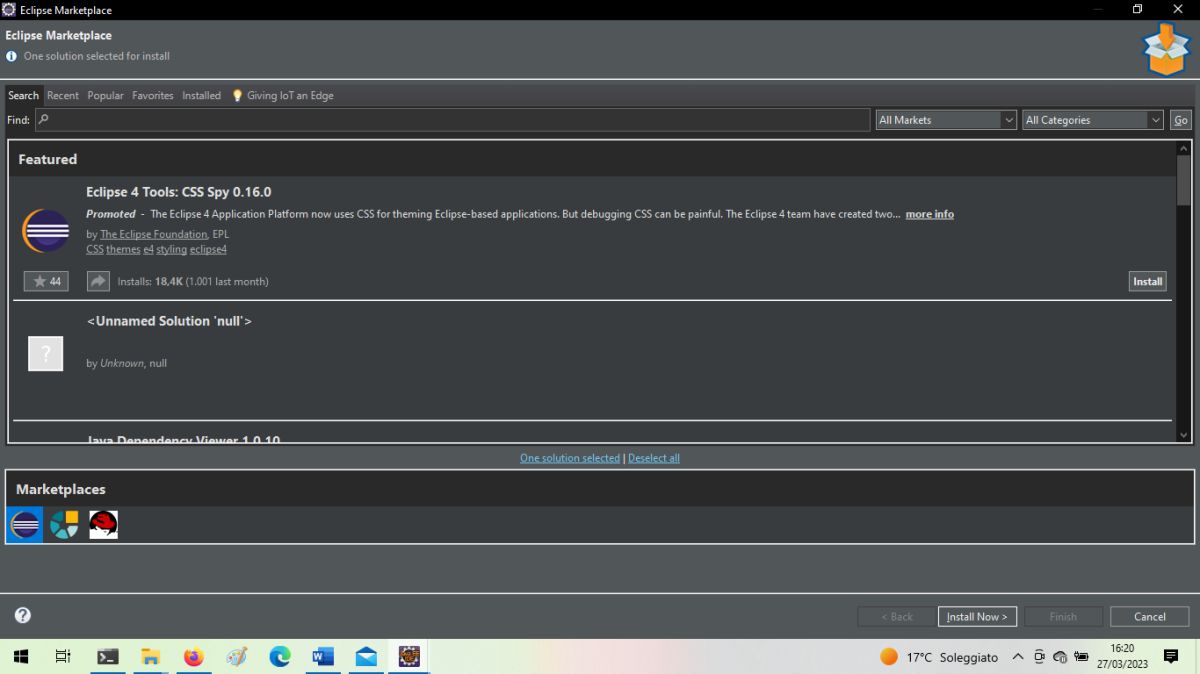
Task: Click the question mark placeholder icon of Unnamed Solution
Action: pos(46,354)
